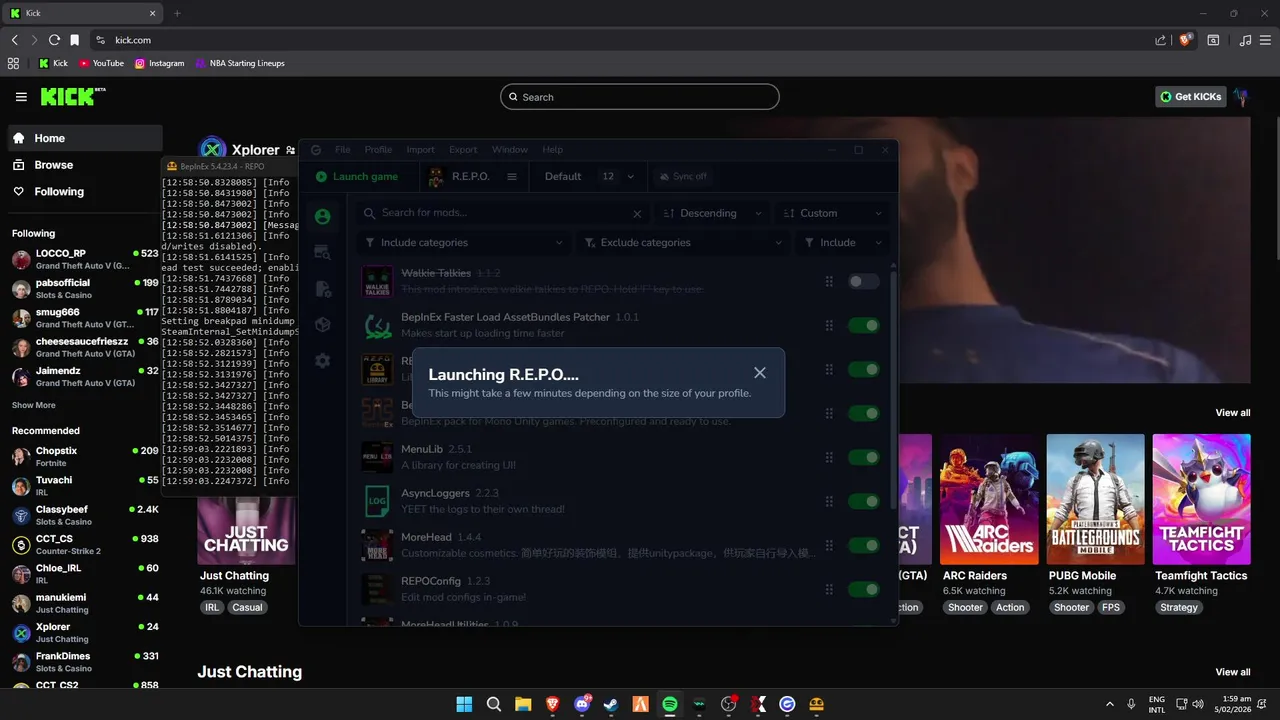Close the Launching R.E.P.O. dialog
This screenshot has height=720, width=1280.
(x=760, y=373)
